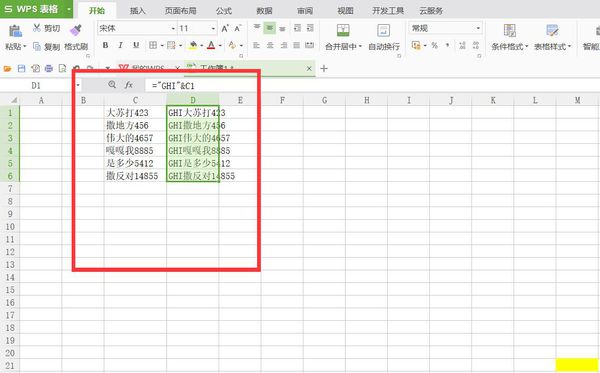Click the increase indent icon

(x=310, y=28)
